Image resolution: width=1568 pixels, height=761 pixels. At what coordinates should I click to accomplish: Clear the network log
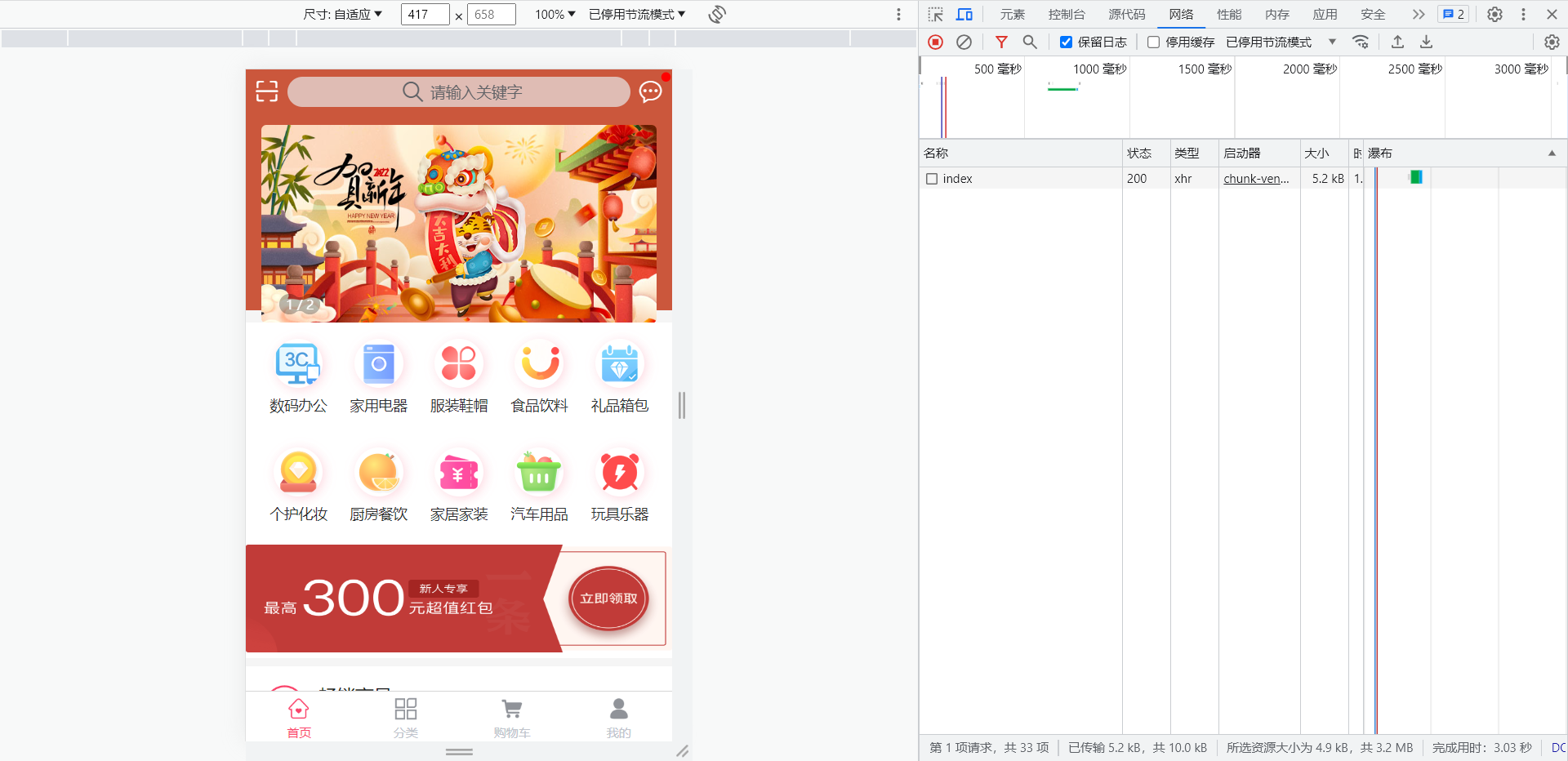click(x=964, y=42)
